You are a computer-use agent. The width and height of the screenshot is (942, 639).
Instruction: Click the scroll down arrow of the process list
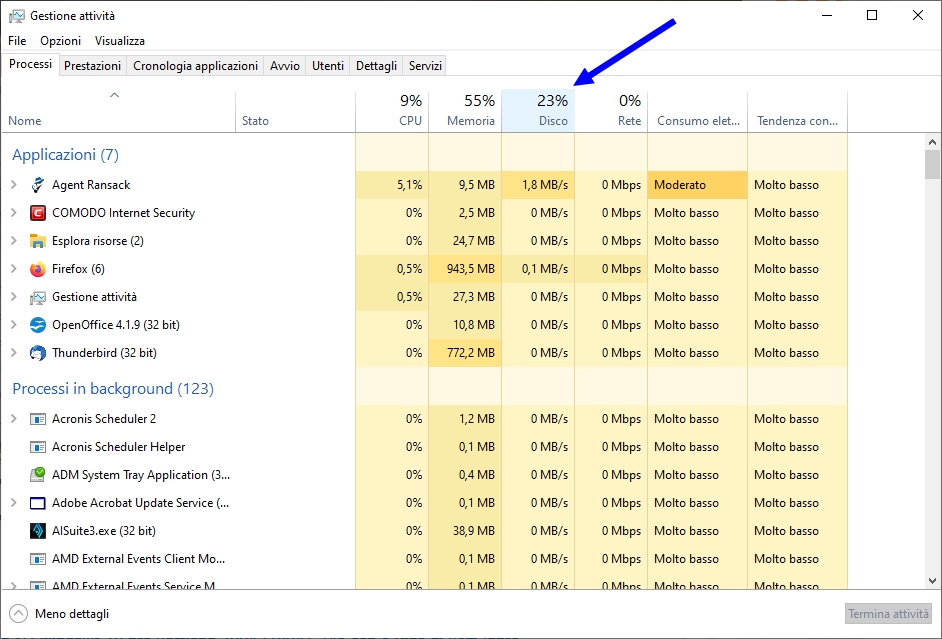click(932, 581)
